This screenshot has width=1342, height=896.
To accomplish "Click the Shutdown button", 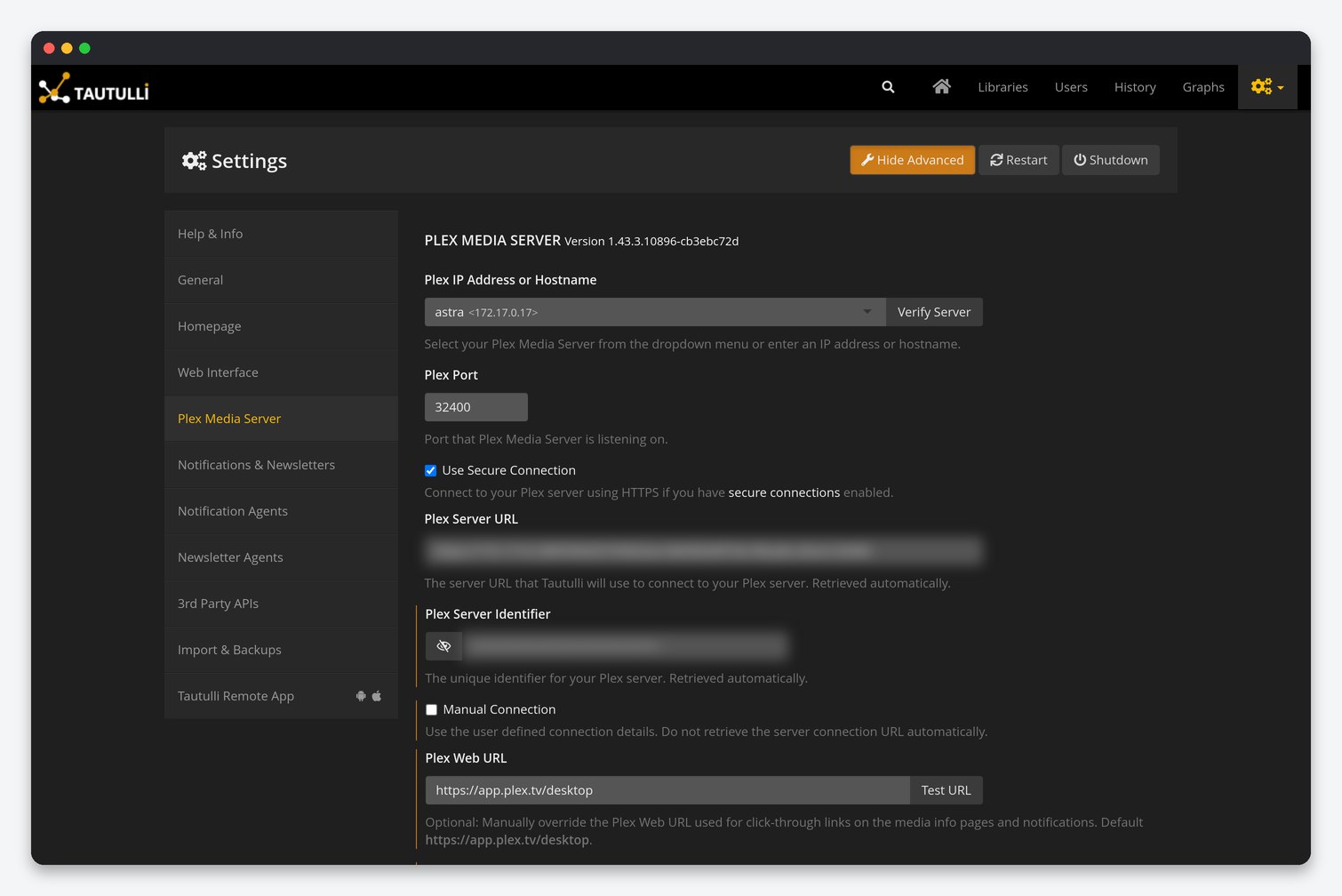I will point(1111,160).
